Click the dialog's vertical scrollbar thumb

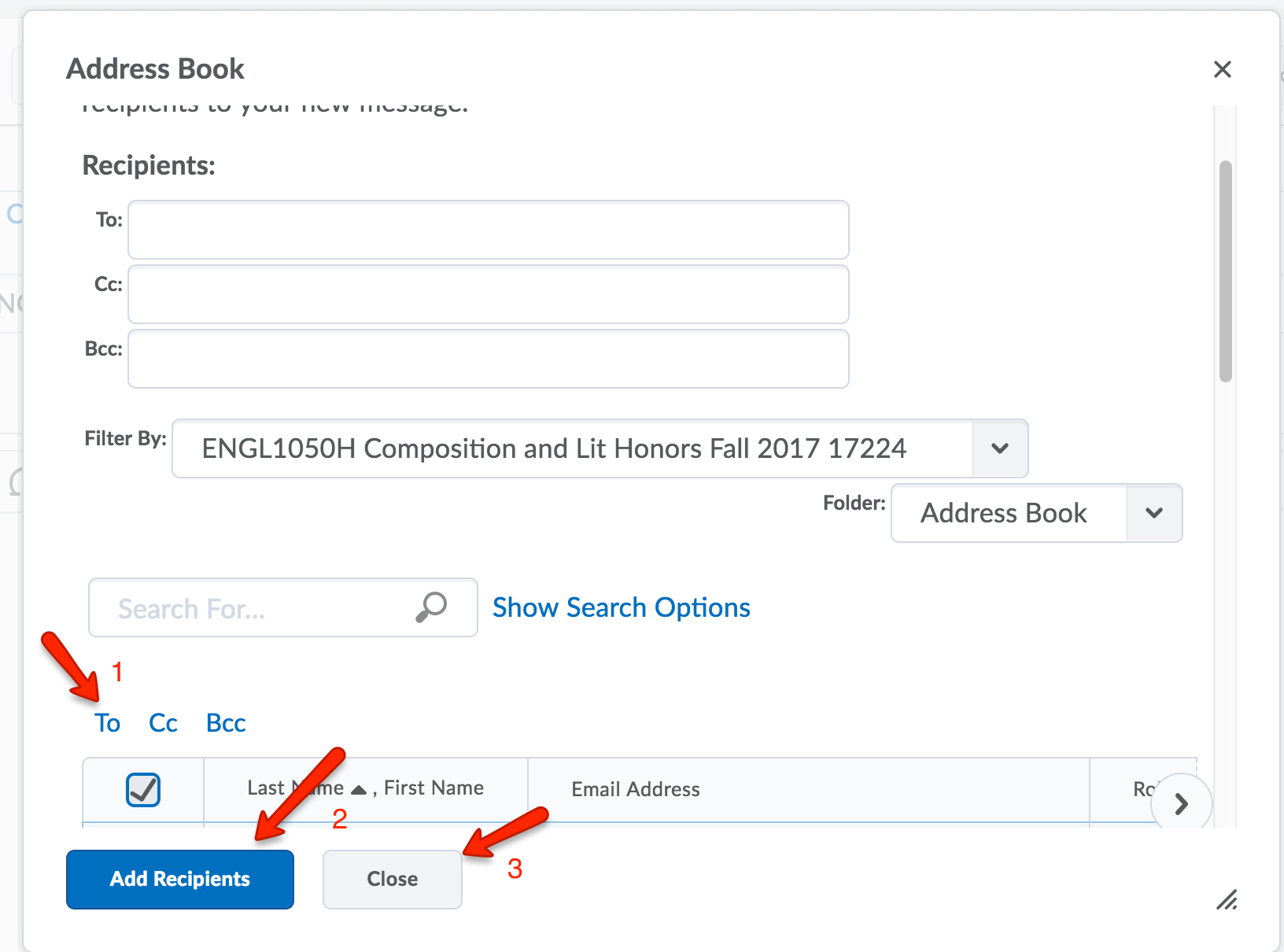[x=1225, y=271]
